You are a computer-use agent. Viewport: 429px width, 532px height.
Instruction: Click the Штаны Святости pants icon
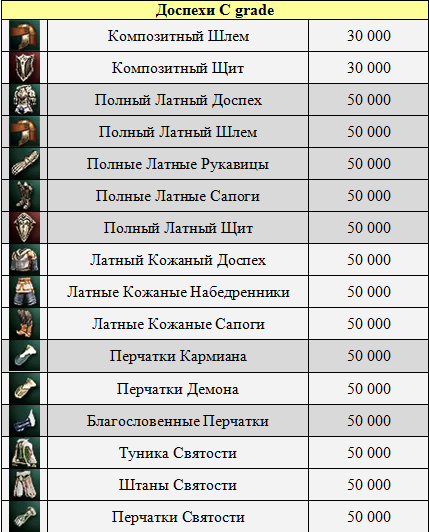(x=24, y=485)
